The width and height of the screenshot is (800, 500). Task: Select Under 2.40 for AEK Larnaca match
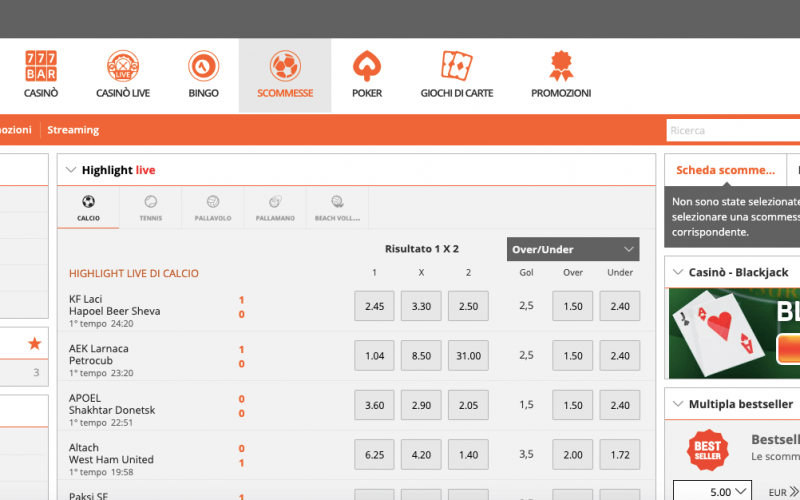pos(620,356)
